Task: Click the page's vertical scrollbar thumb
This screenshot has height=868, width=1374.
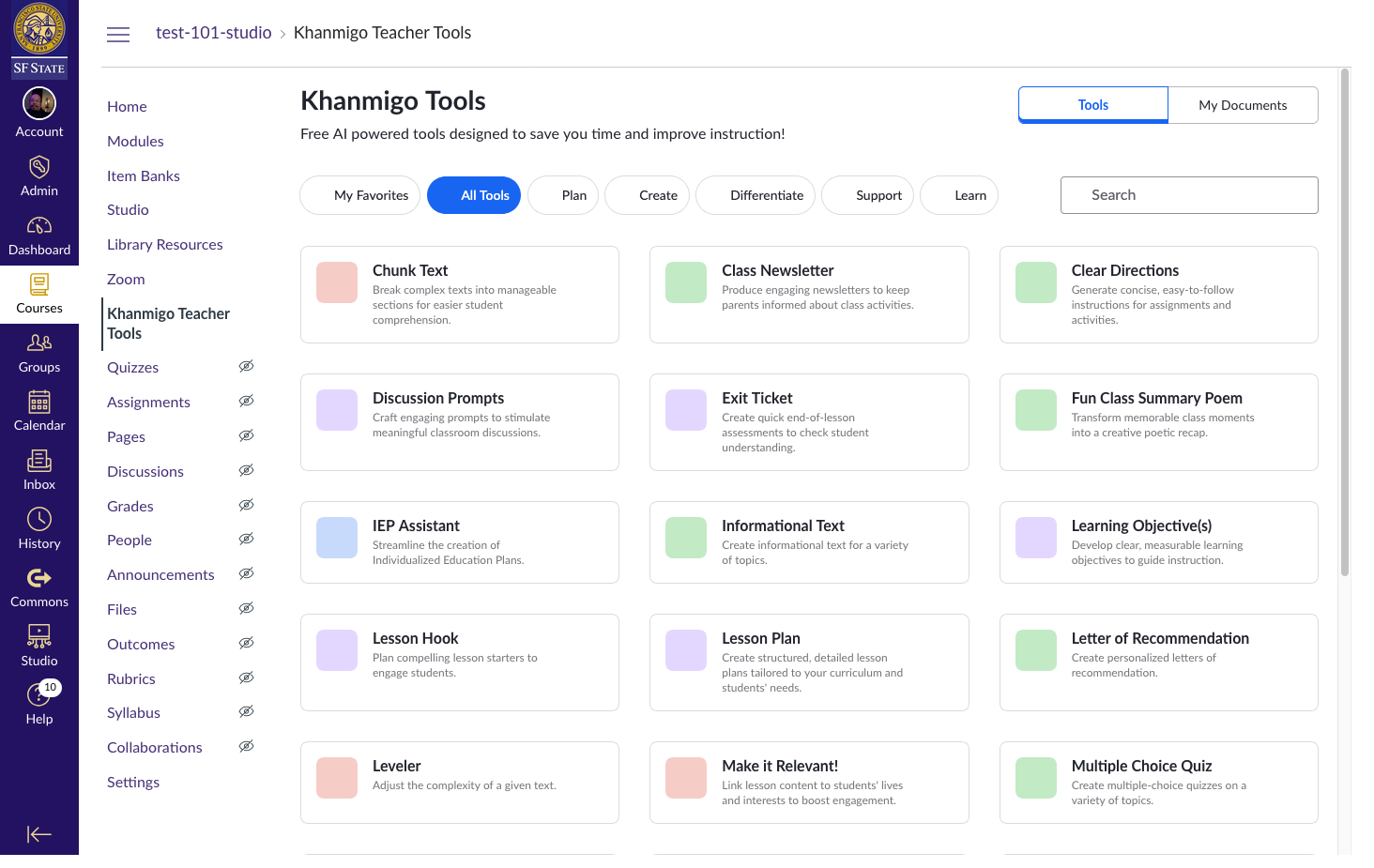Action: pyautogui.click(x=1345, y=322)
